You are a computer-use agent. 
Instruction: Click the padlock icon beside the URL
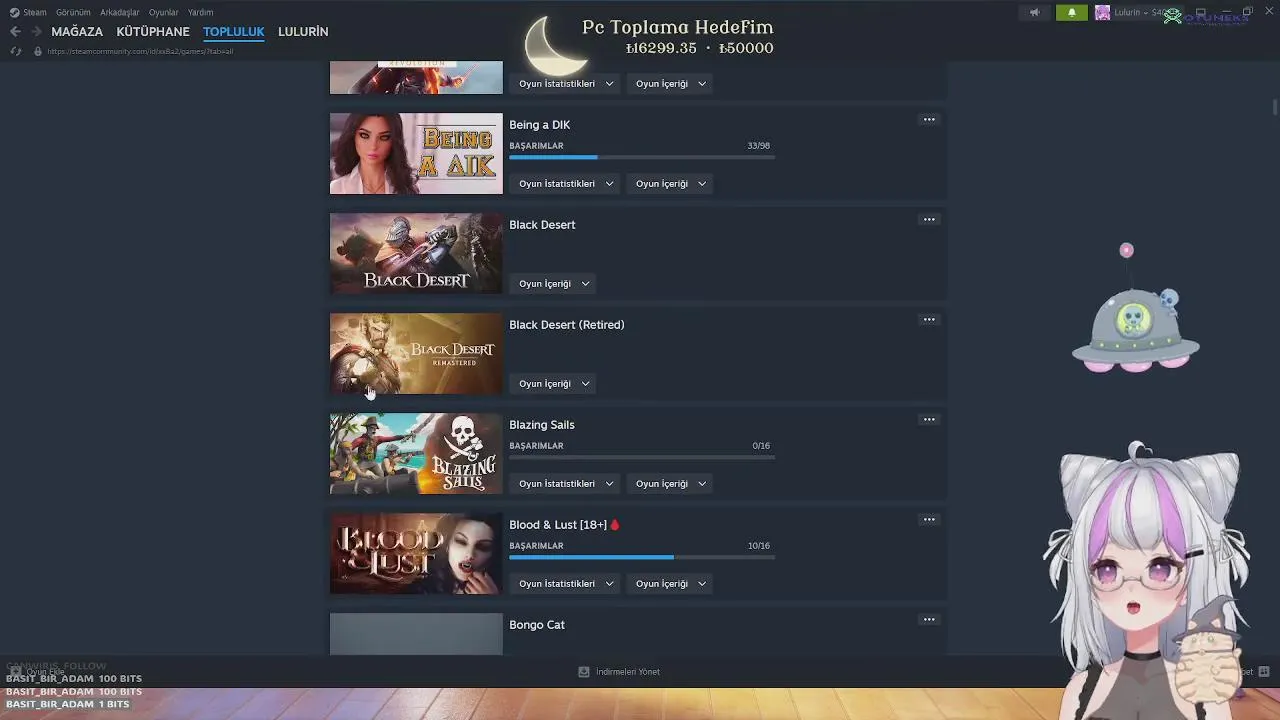pyautogui.click(x=38, y=52)
